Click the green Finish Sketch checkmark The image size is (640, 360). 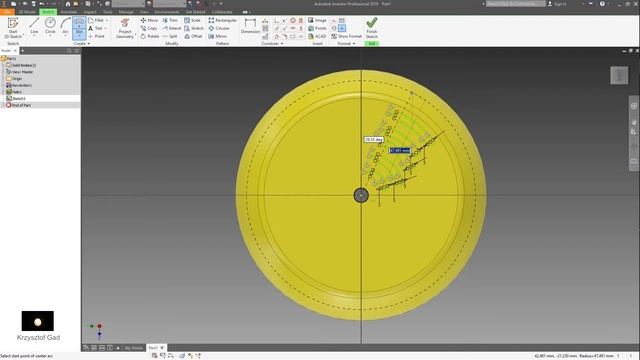point(371,22)
